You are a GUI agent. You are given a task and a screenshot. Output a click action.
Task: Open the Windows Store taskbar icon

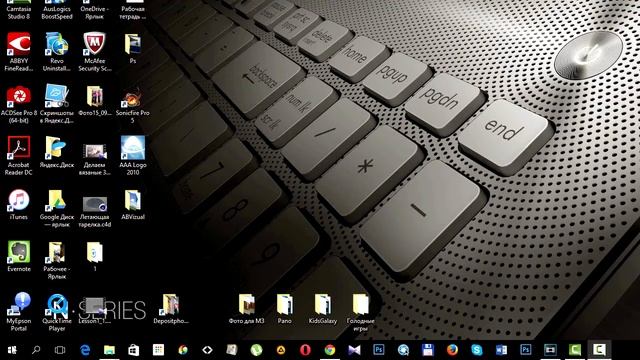[134, 350]
